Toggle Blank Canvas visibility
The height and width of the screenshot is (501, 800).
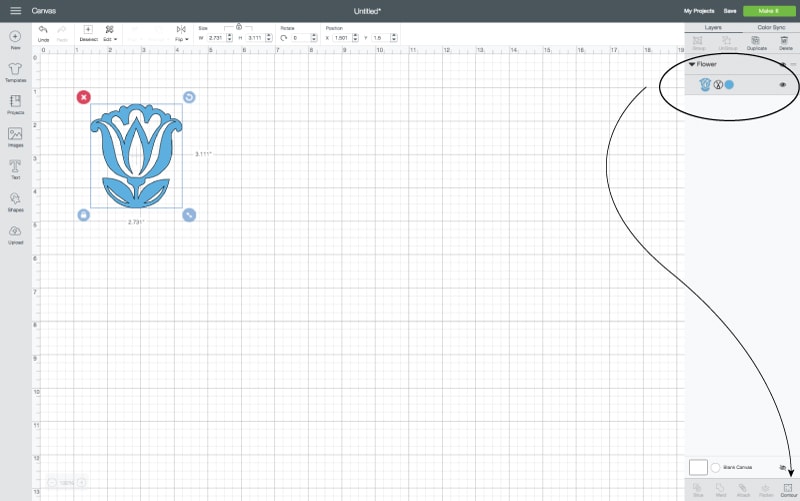click(782, 467)
